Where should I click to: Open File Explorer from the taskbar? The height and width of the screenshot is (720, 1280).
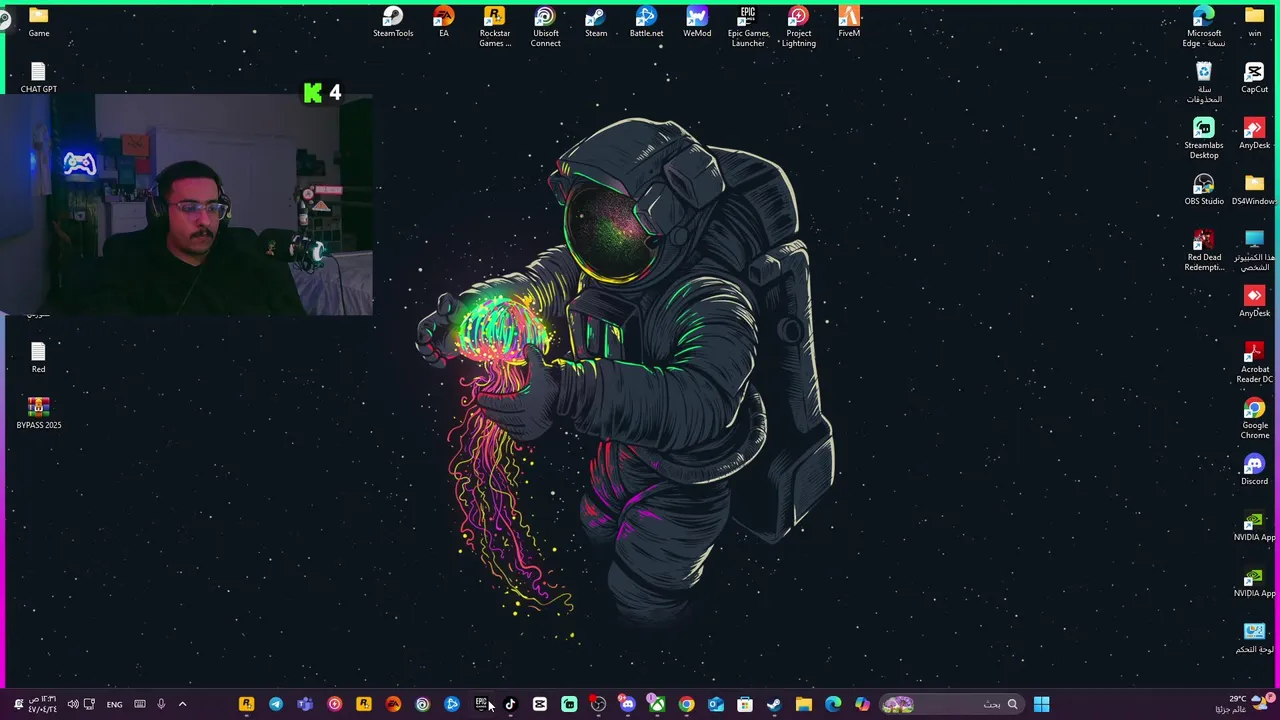[x=804, y=704]
